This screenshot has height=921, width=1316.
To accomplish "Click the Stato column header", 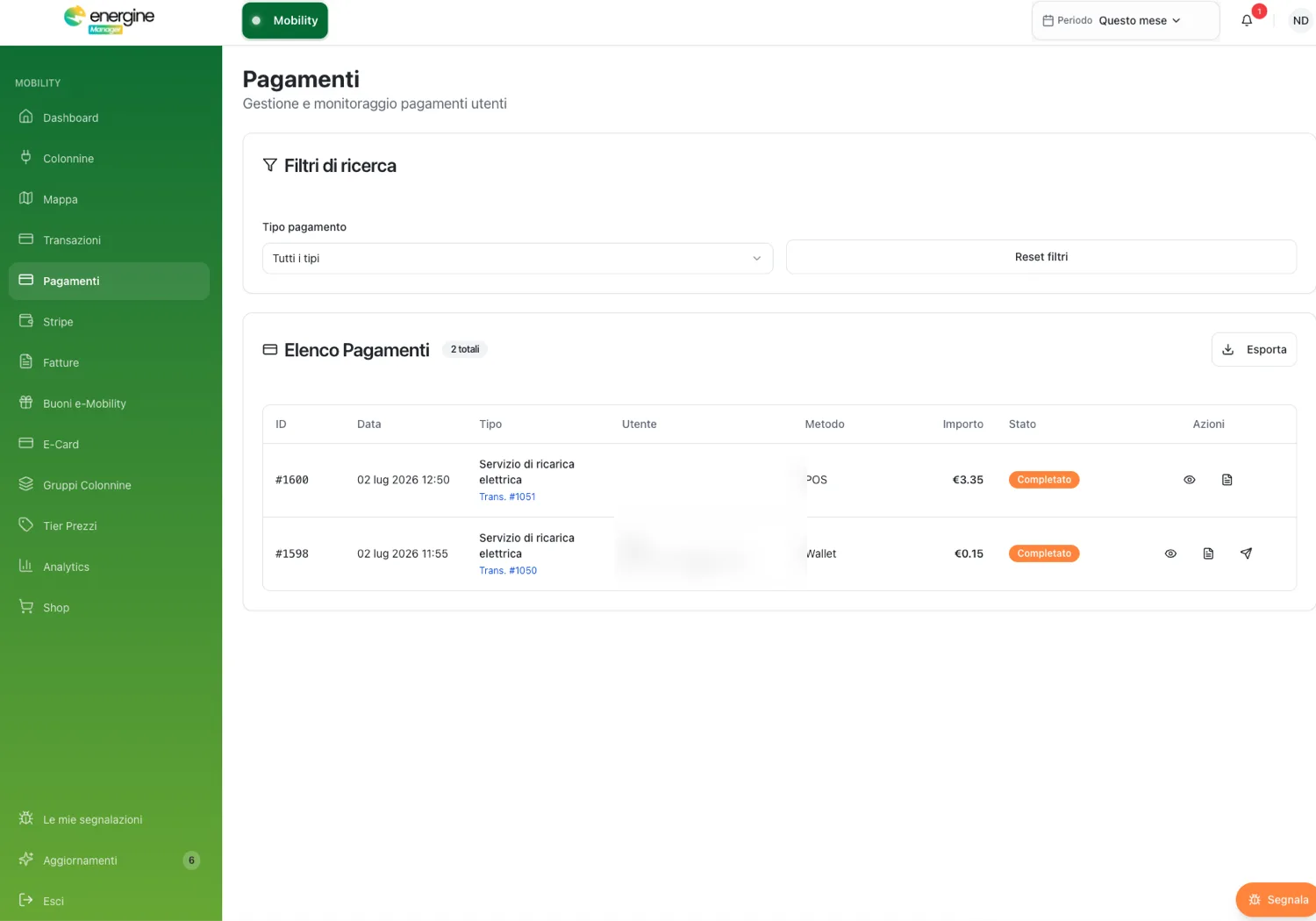I will point(1022,424).
